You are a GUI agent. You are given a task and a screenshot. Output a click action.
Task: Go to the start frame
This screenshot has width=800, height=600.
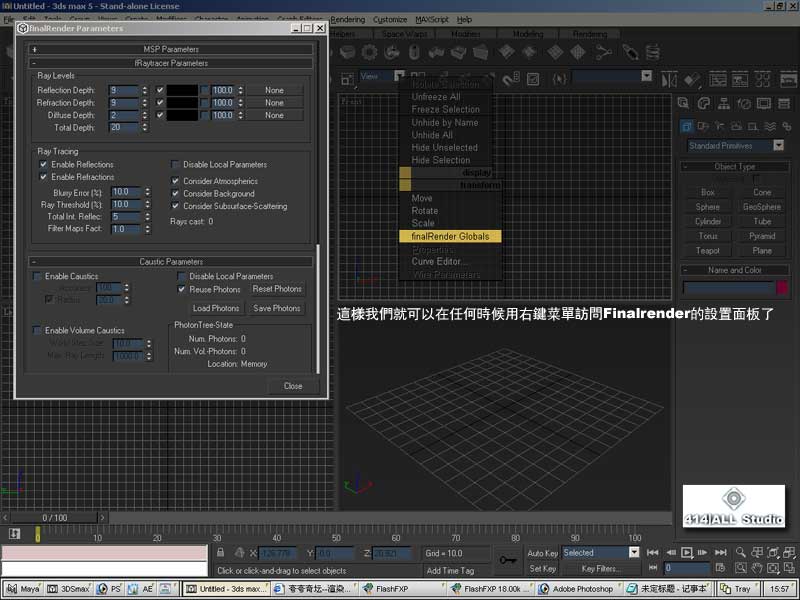tap(653, 553)
